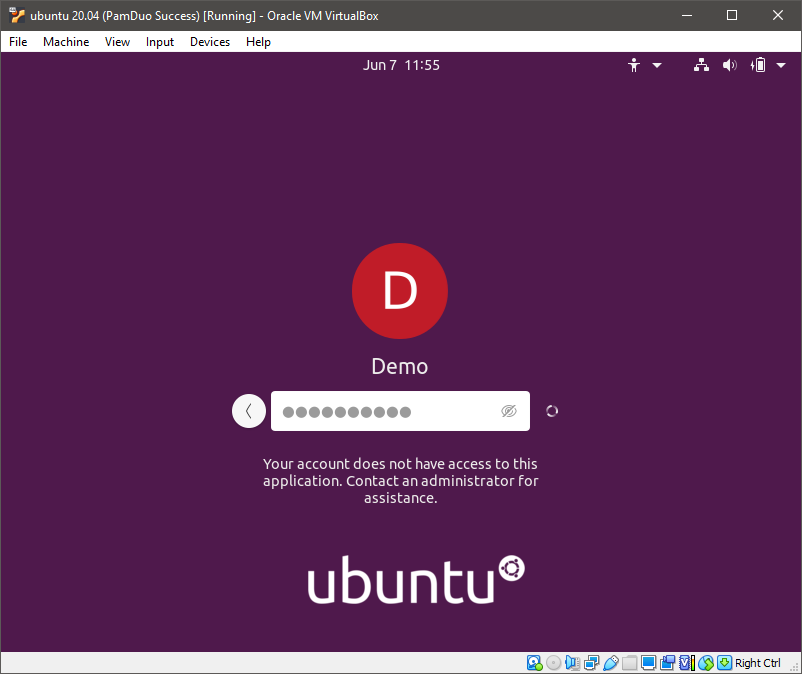Click the CPU virtualization V indicator

[x=686, y=663]
